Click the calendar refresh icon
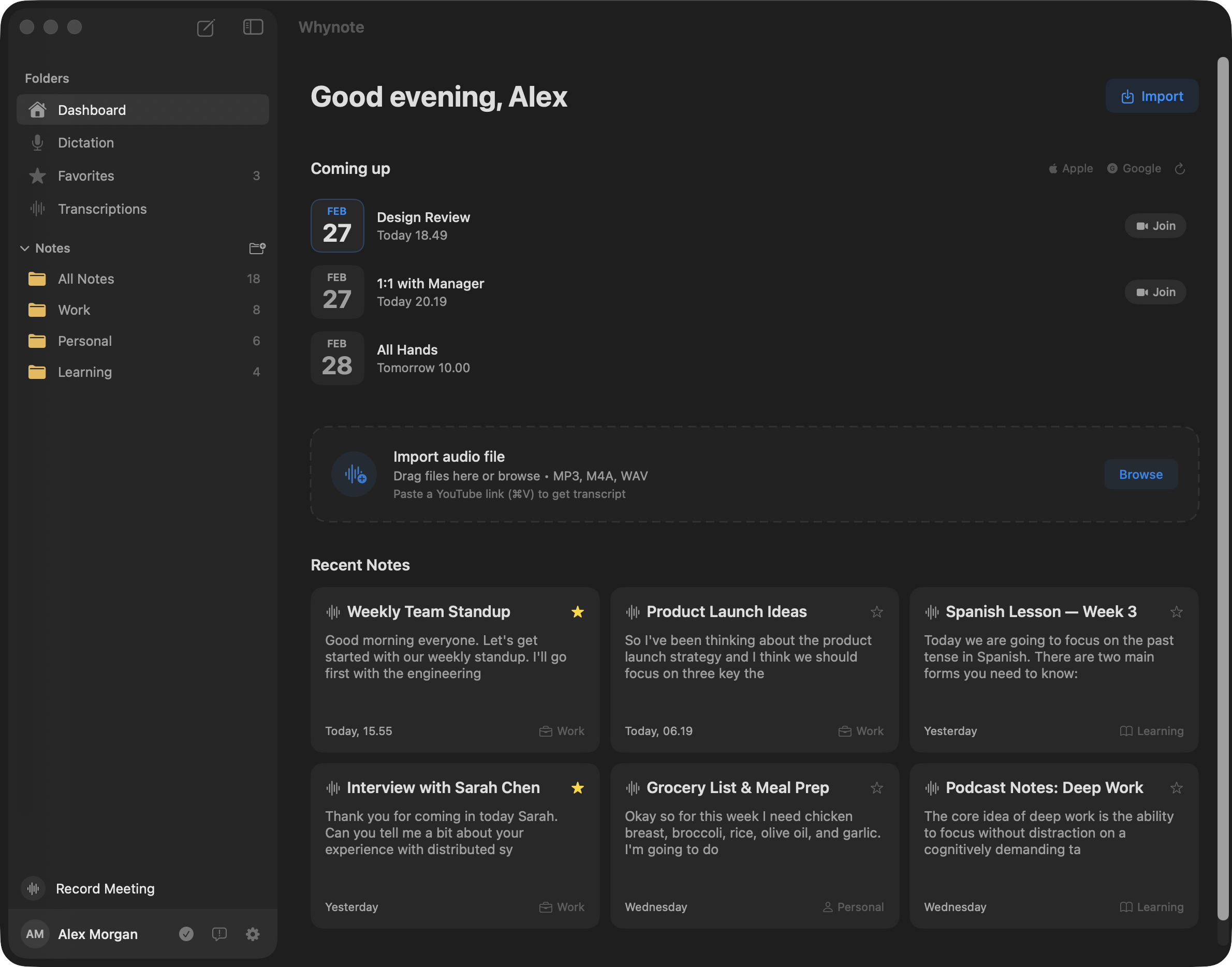 (x=1180, y=168)
